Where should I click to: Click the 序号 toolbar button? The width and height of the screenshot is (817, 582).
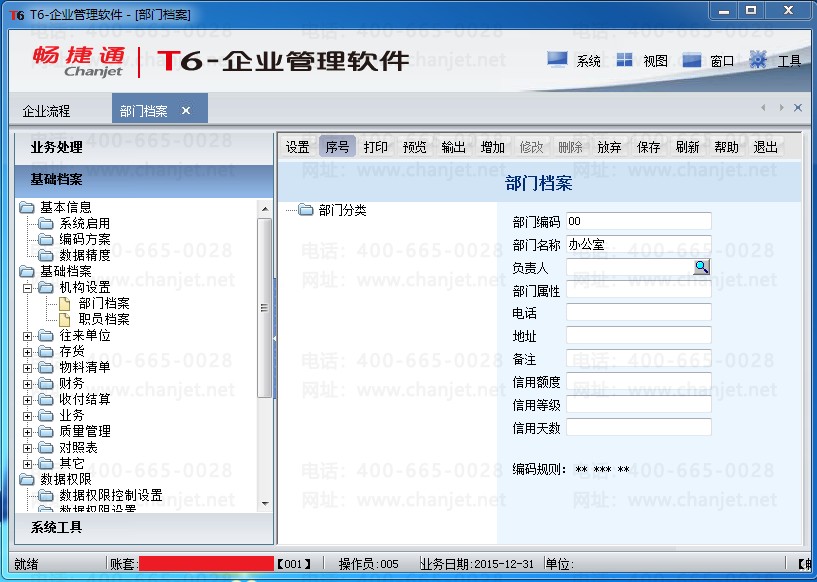(x=337, y=147)
